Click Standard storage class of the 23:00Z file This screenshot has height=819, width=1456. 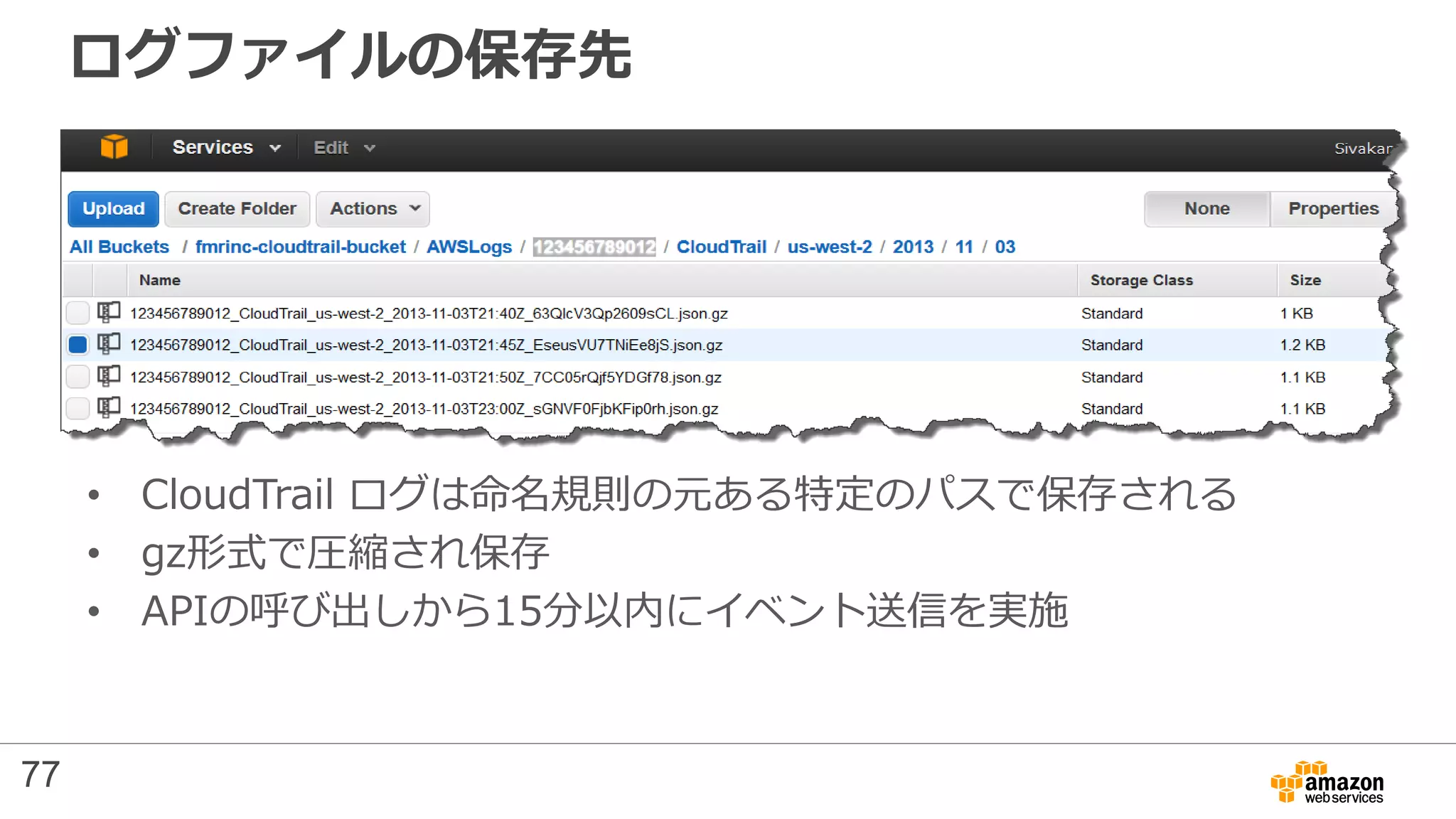click(x=1112, y=409)
